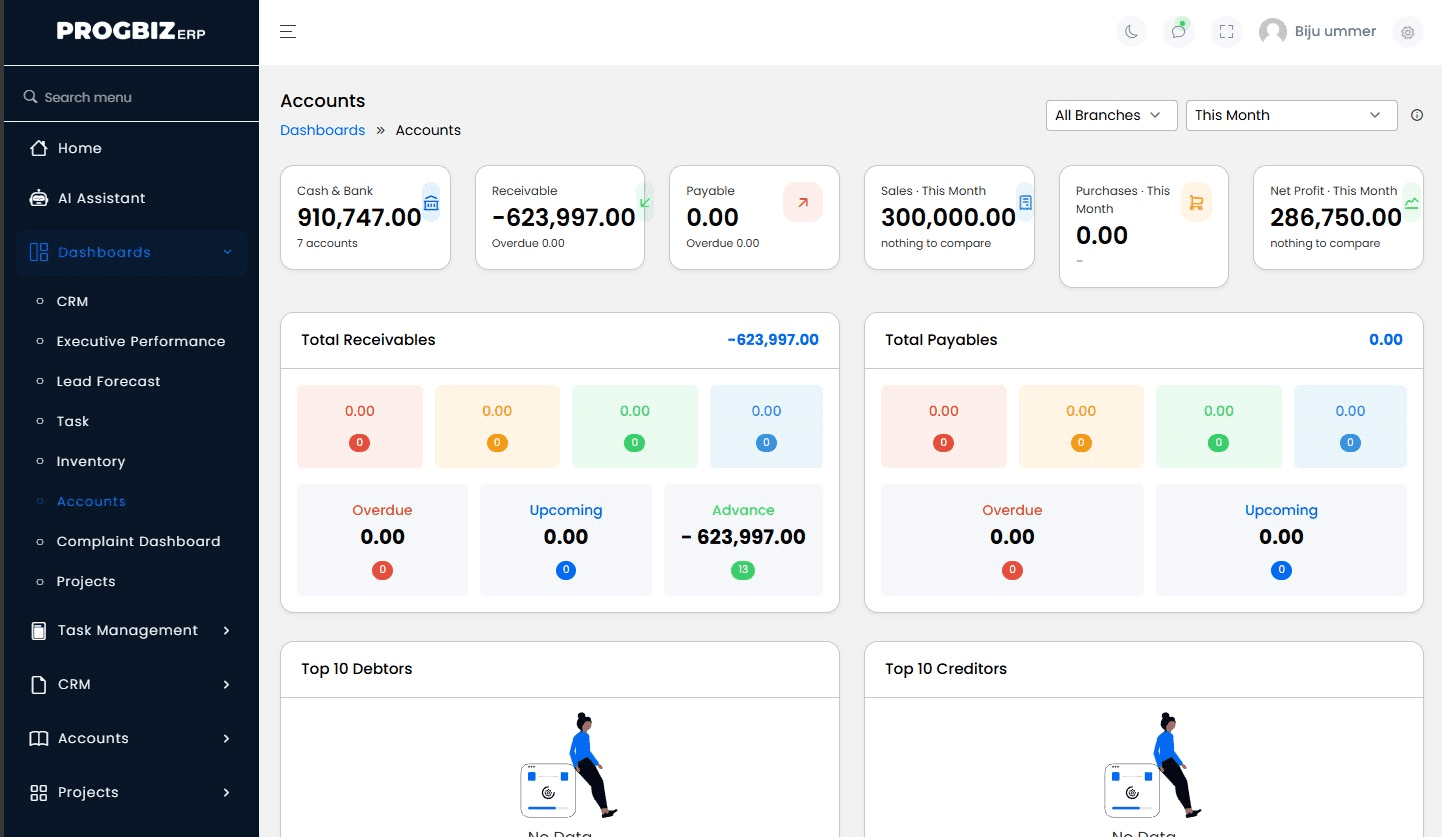Viewport: 1442px width, 837px height.
Task: Toggle the hamburger sidebar menu icon
Action: (288, 32)
